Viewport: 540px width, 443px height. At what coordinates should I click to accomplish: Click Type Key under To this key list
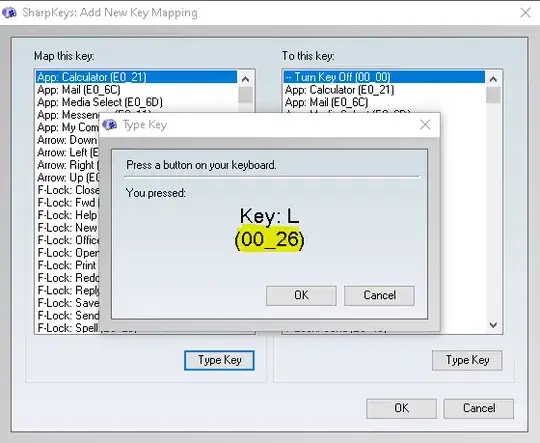click(467, 360)
